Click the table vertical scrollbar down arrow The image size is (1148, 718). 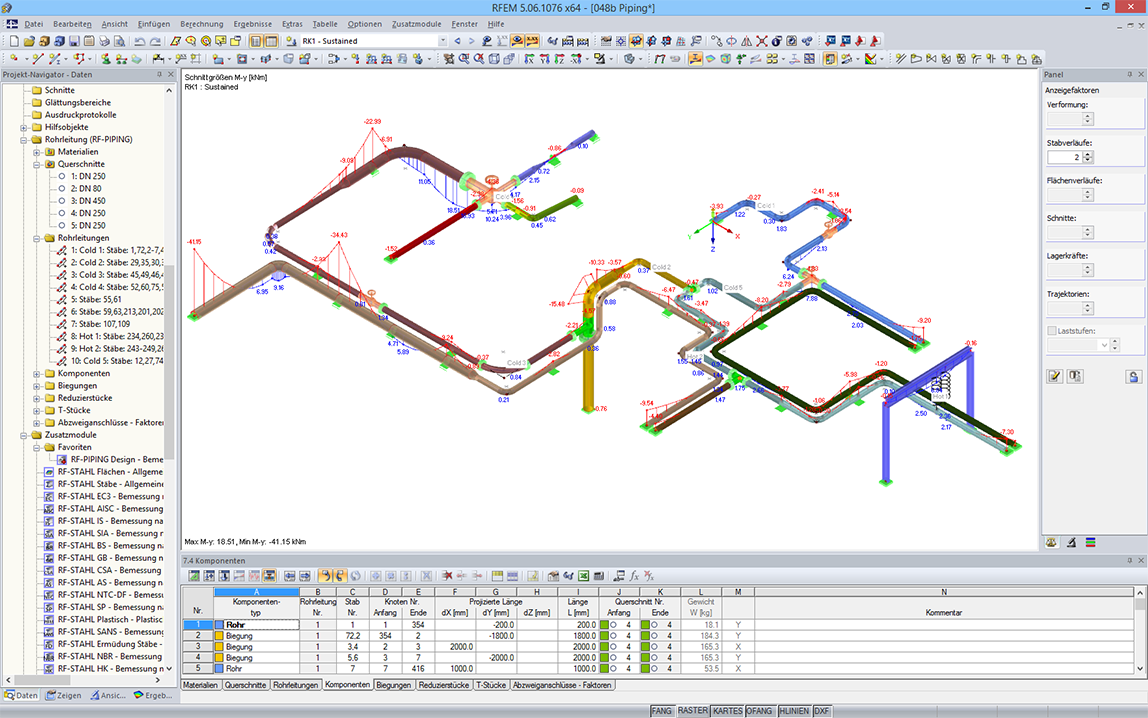tap(1140, 668)
